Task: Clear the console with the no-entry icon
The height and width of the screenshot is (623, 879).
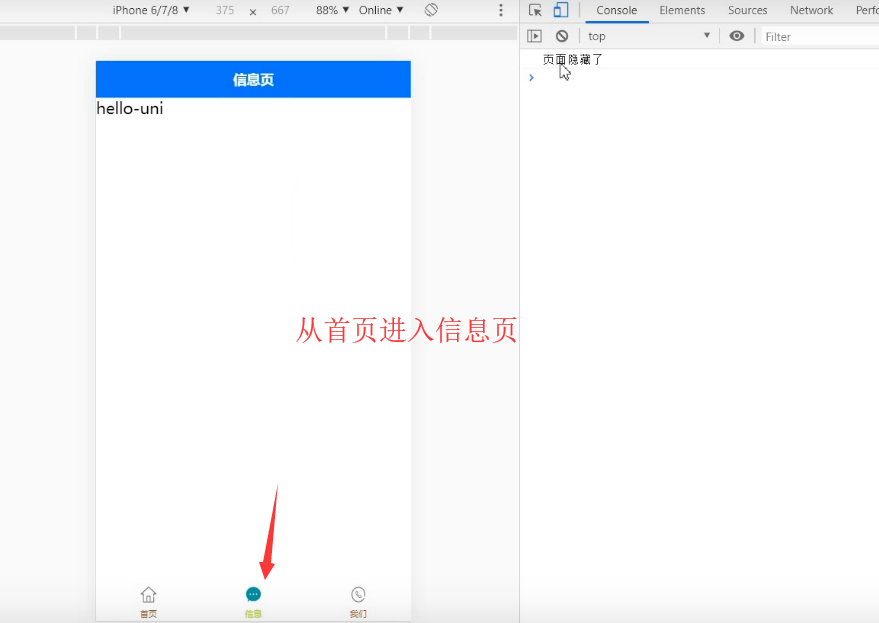Action: [561, 35]
